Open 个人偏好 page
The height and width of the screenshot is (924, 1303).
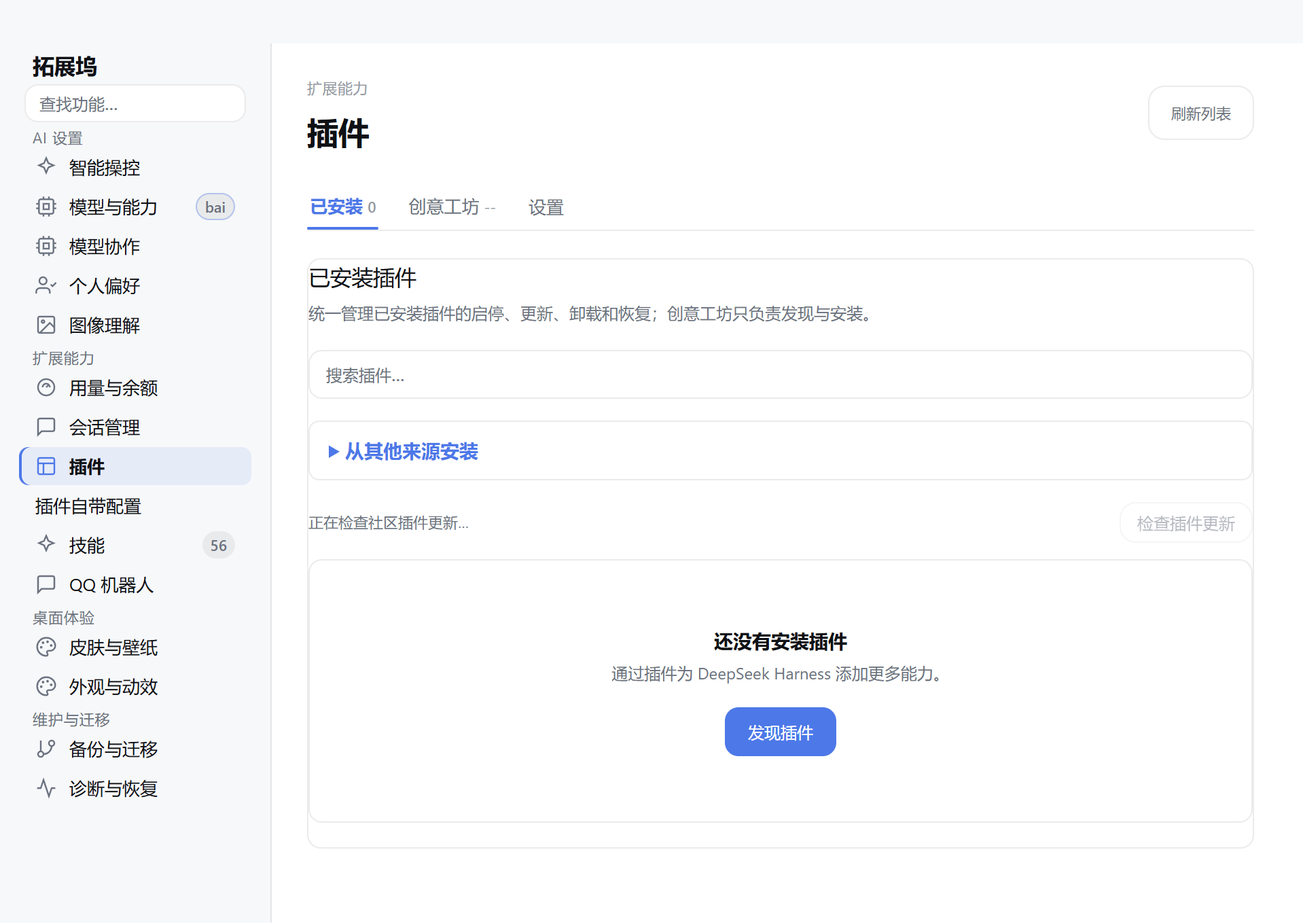coord(136,285)
